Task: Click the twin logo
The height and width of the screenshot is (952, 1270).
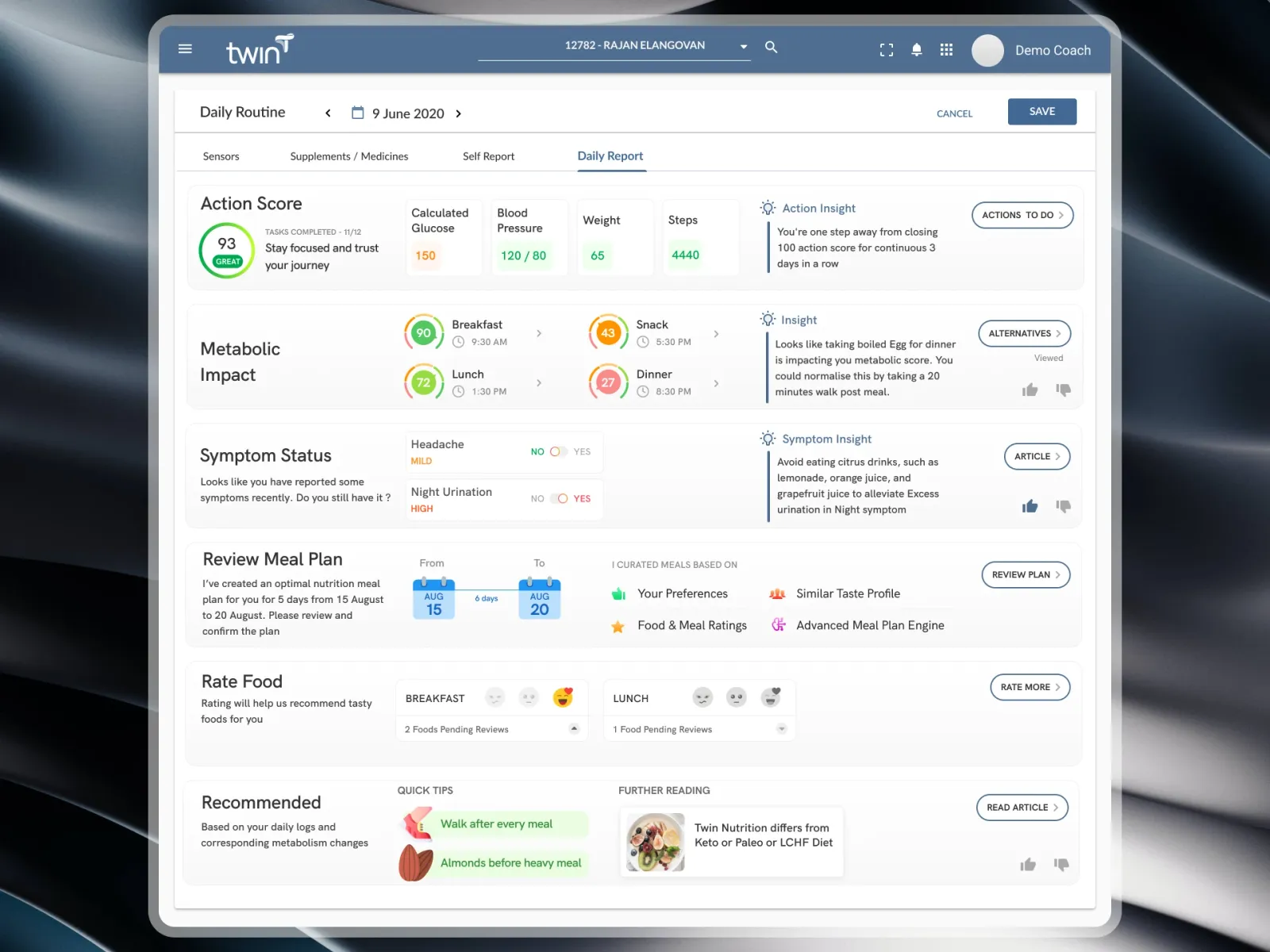Action: (260, 50)
